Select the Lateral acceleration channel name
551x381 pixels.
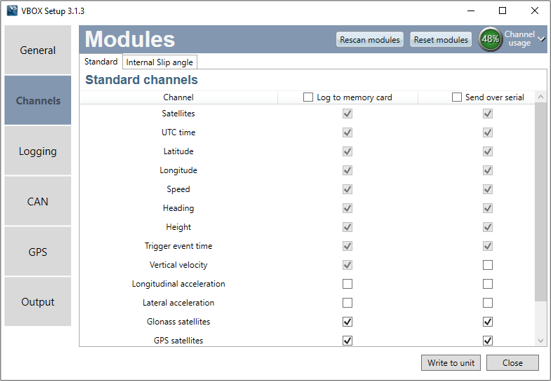click(x=178, y=303)
